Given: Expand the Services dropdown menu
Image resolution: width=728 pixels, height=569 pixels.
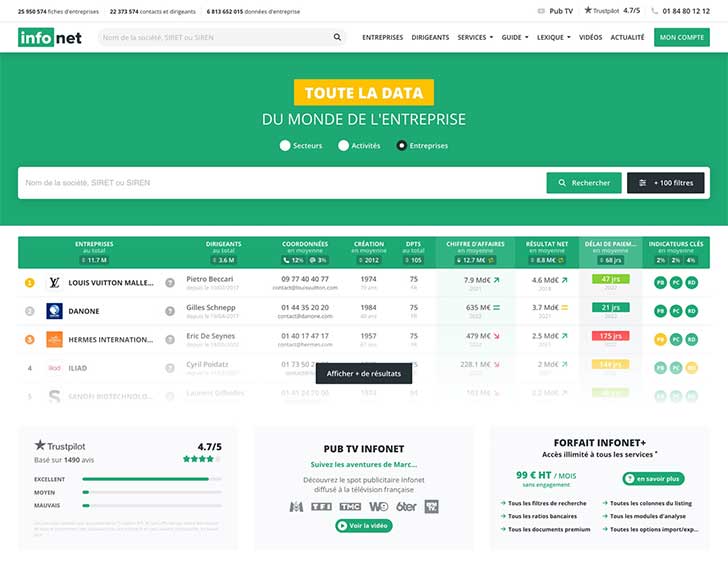Looking at the screenshot, I should pyautogui.click(x=475, y=37).
